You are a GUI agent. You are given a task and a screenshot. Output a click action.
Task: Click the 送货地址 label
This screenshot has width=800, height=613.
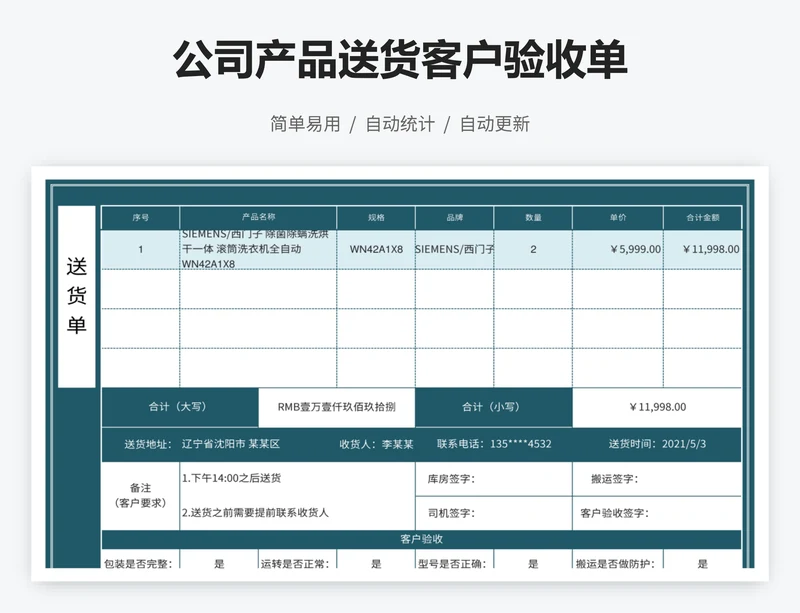tap(148, 444)
